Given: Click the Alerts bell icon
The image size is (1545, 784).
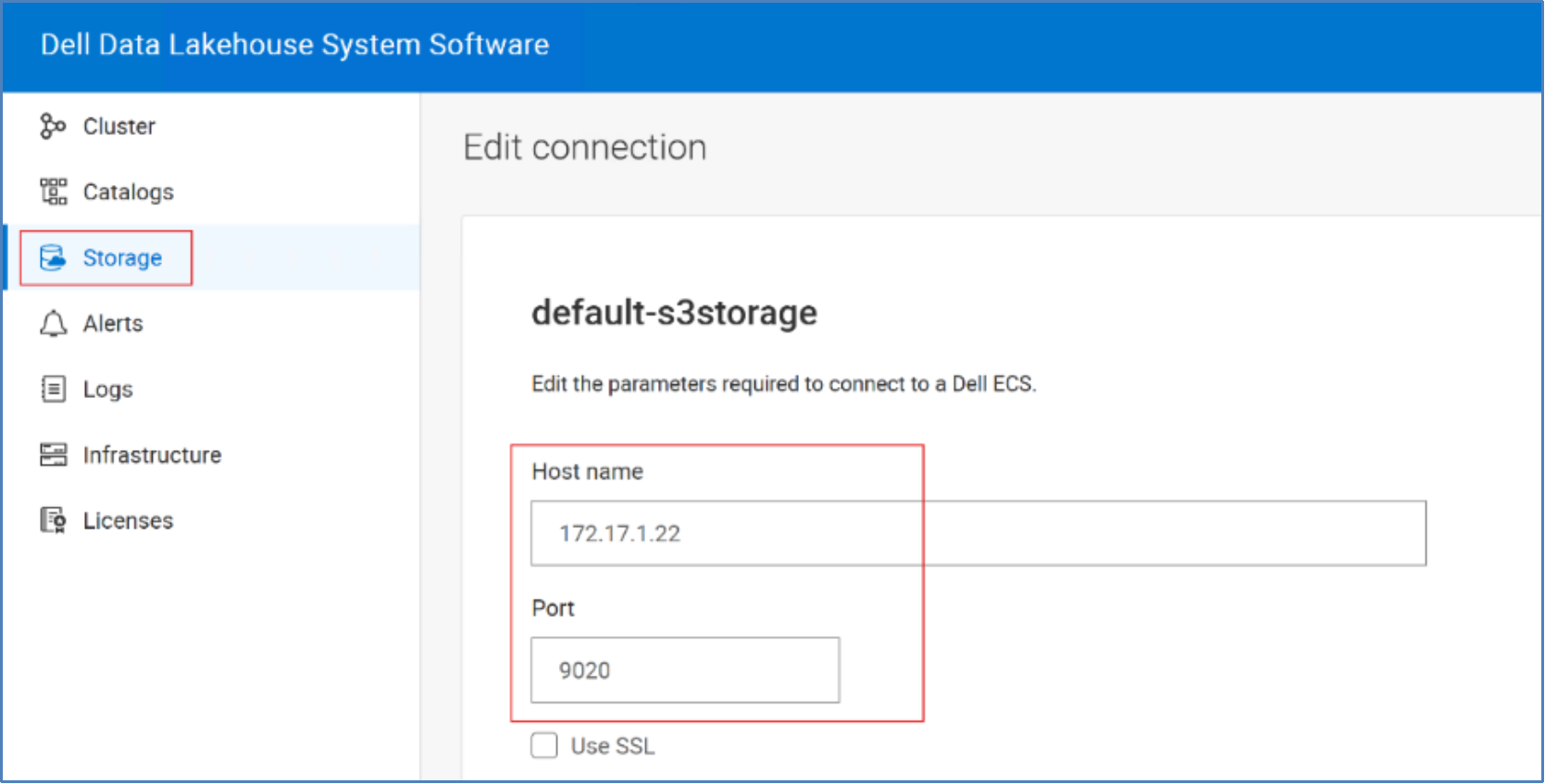Looking at the screenshot, I should pyautogui.click(x=53, y=323).
